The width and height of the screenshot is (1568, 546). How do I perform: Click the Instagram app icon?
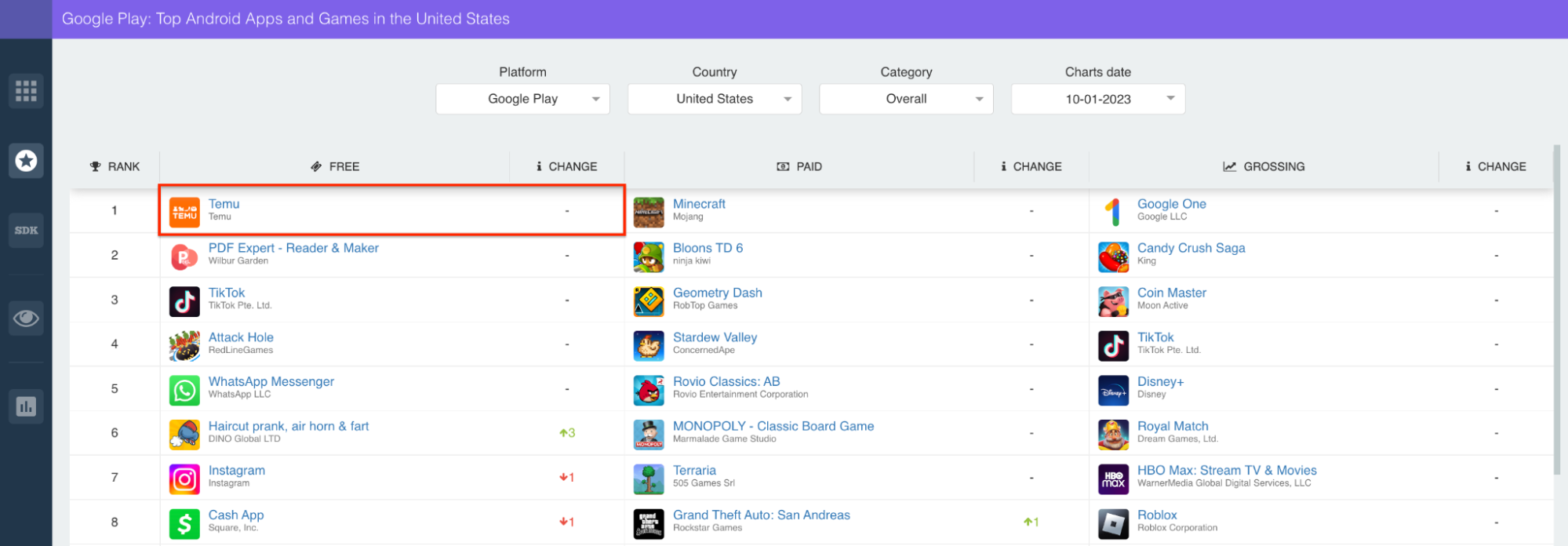(184, 479)
